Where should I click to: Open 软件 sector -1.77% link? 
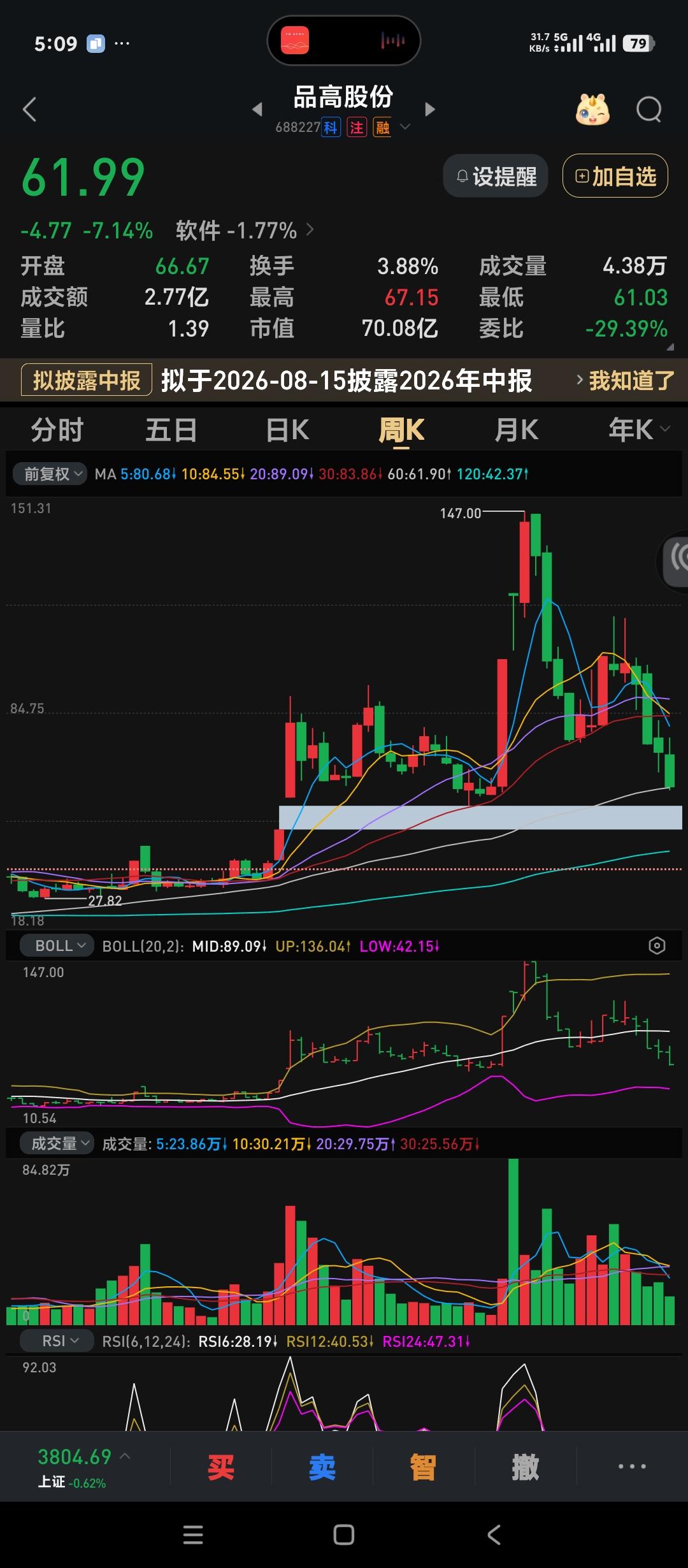[245, 230]
